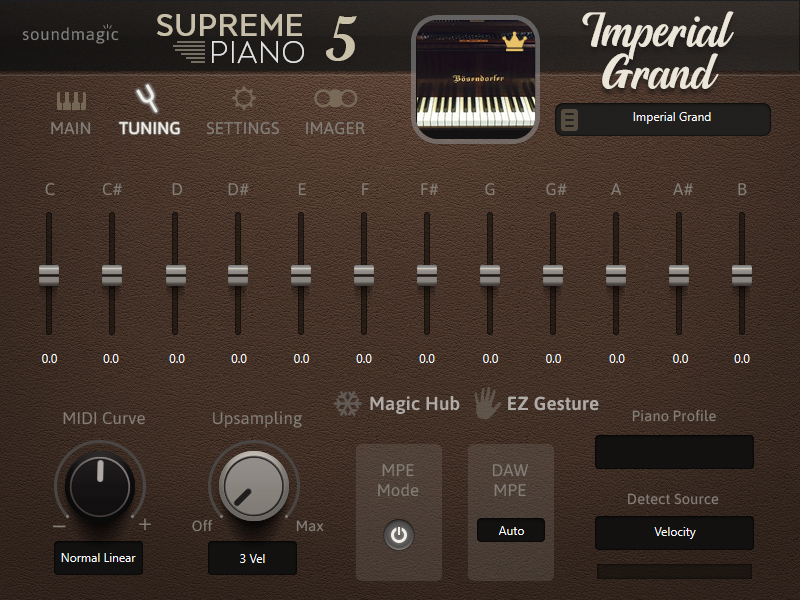Click the A# note tuning slider handle
This screenshot has height=600, width=800.
pyautogui.click(x=679, y=276)
